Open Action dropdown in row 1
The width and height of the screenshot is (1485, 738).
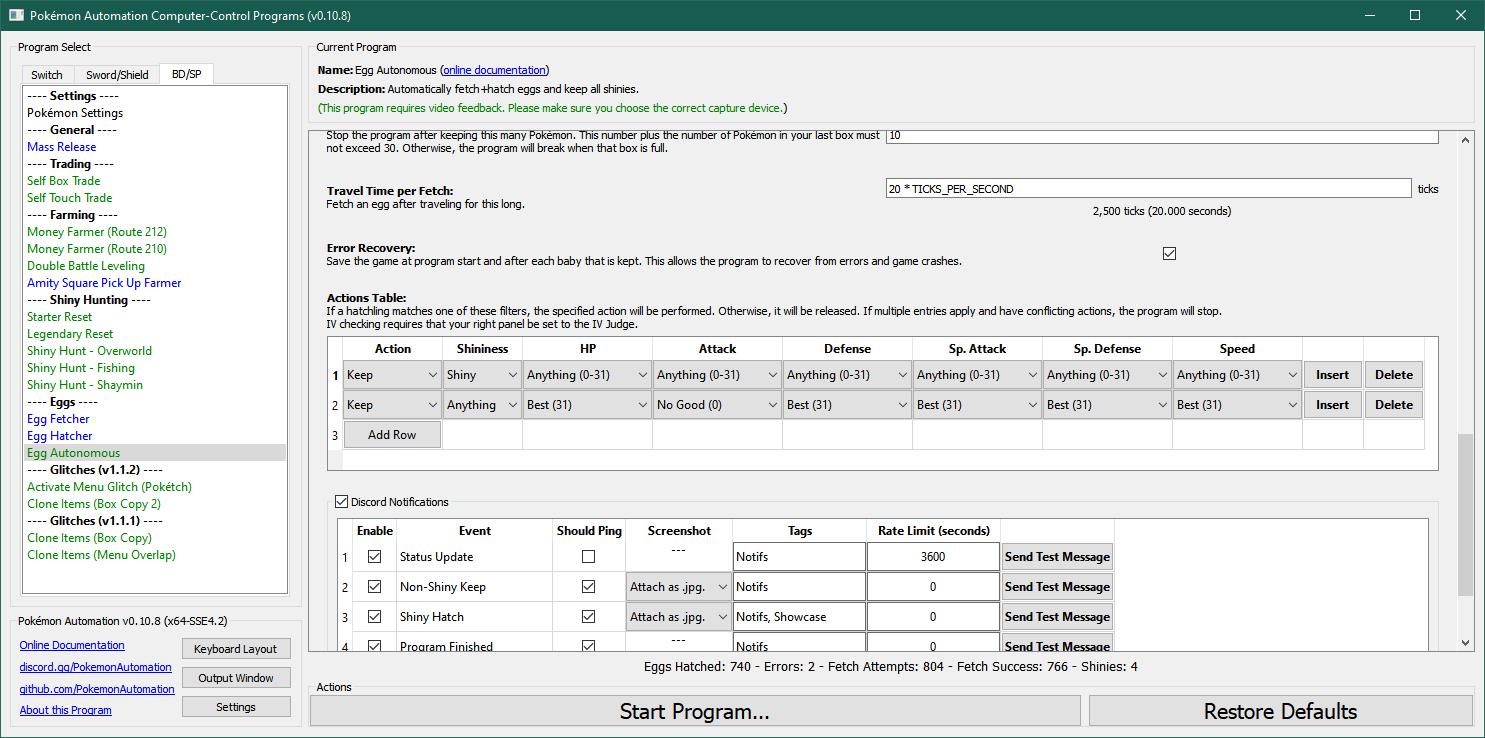point(392,375)
